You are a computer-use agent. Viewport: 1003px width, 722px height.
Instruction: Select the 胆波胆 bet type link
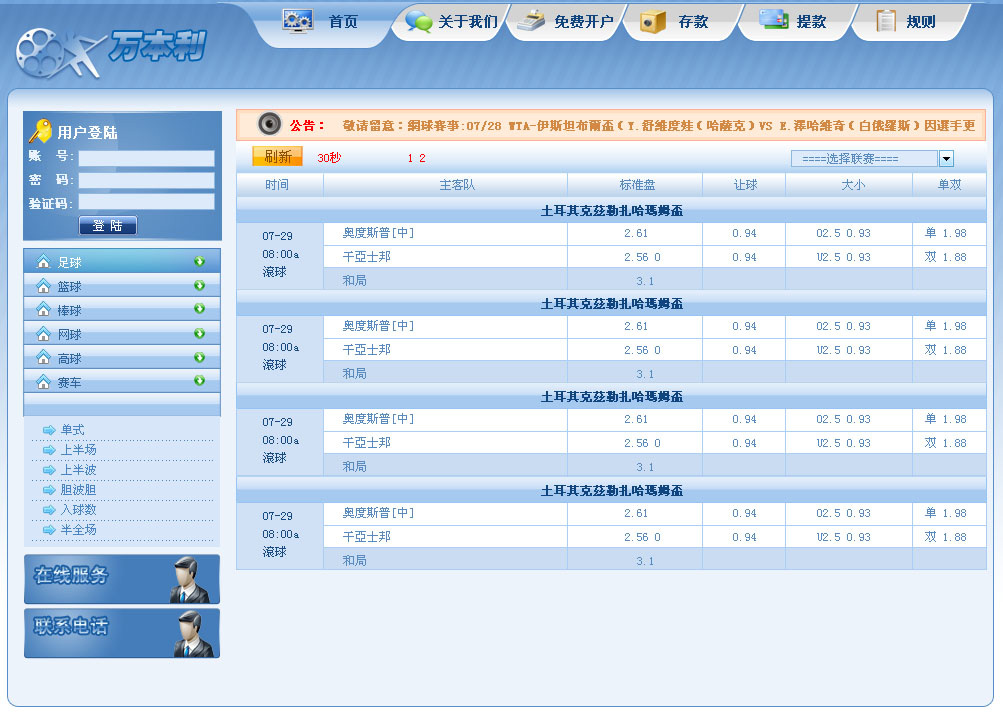(x=78, y=490)
